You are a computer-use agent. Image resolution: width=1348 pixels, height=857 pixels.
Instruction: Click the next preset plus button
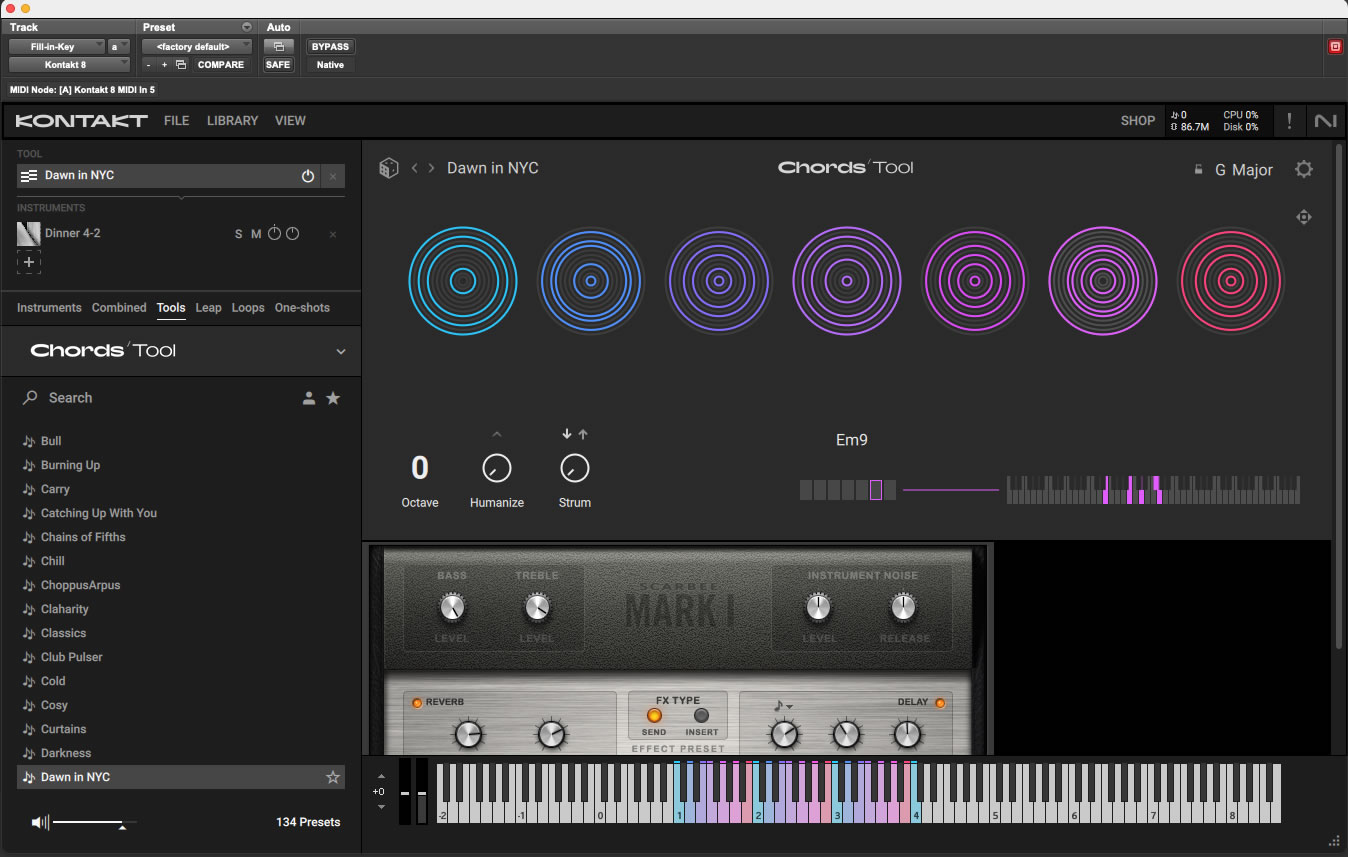click(164, 65)
